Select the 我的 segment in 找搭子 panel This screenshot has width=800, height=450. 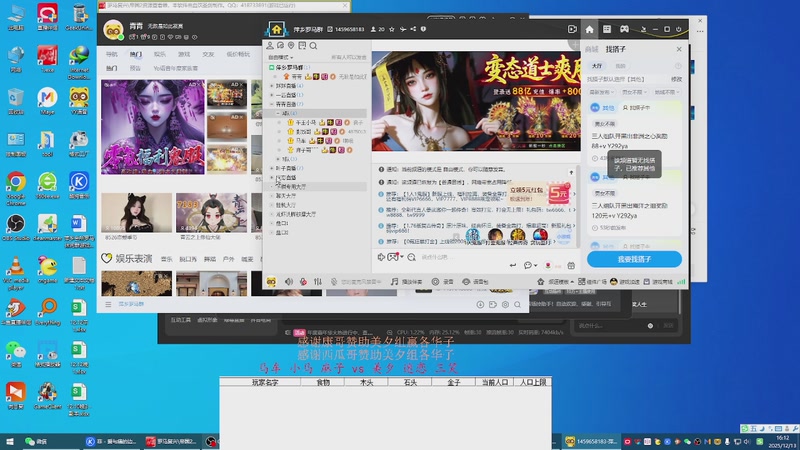[620, 66]
